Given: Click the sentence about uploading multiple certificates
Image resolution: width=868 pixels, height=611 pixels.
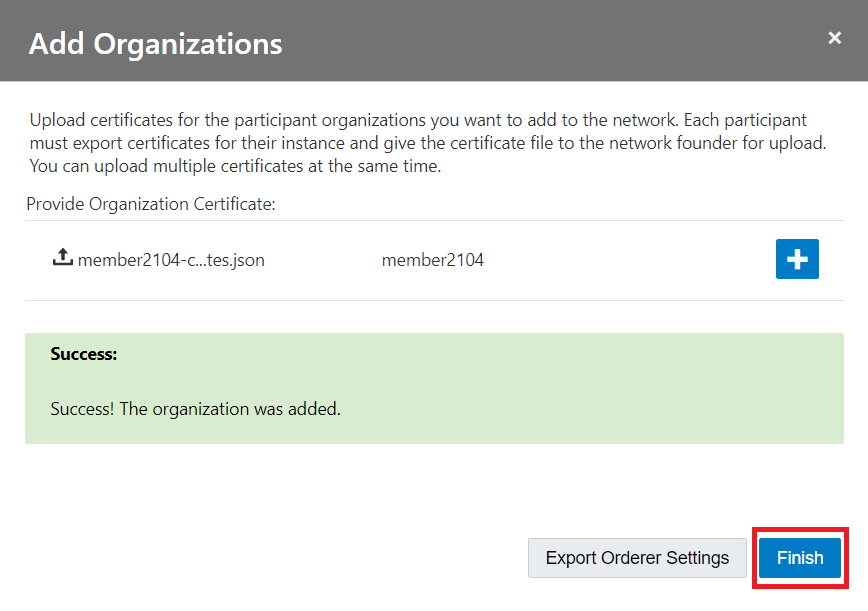Looking at the screenshot, I should (235, 166).
